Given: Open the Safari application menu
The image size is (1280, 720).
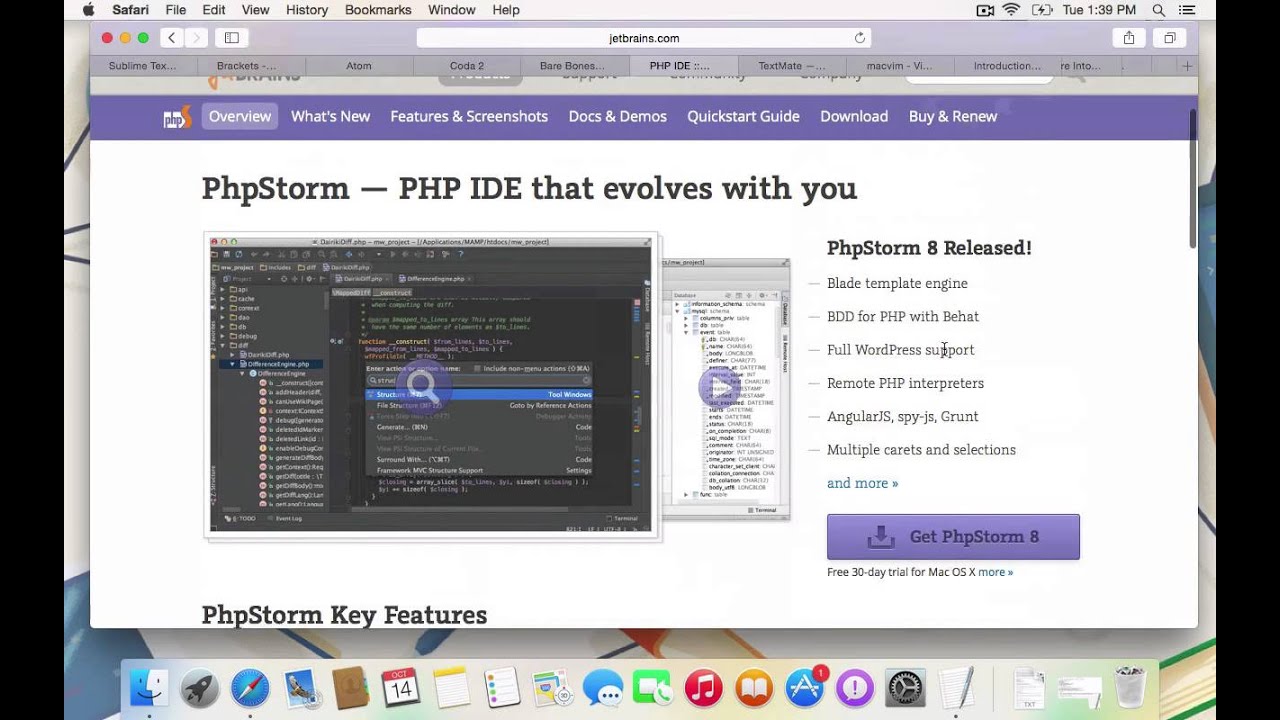Looking at the screenshot, I should click(130, 10).
